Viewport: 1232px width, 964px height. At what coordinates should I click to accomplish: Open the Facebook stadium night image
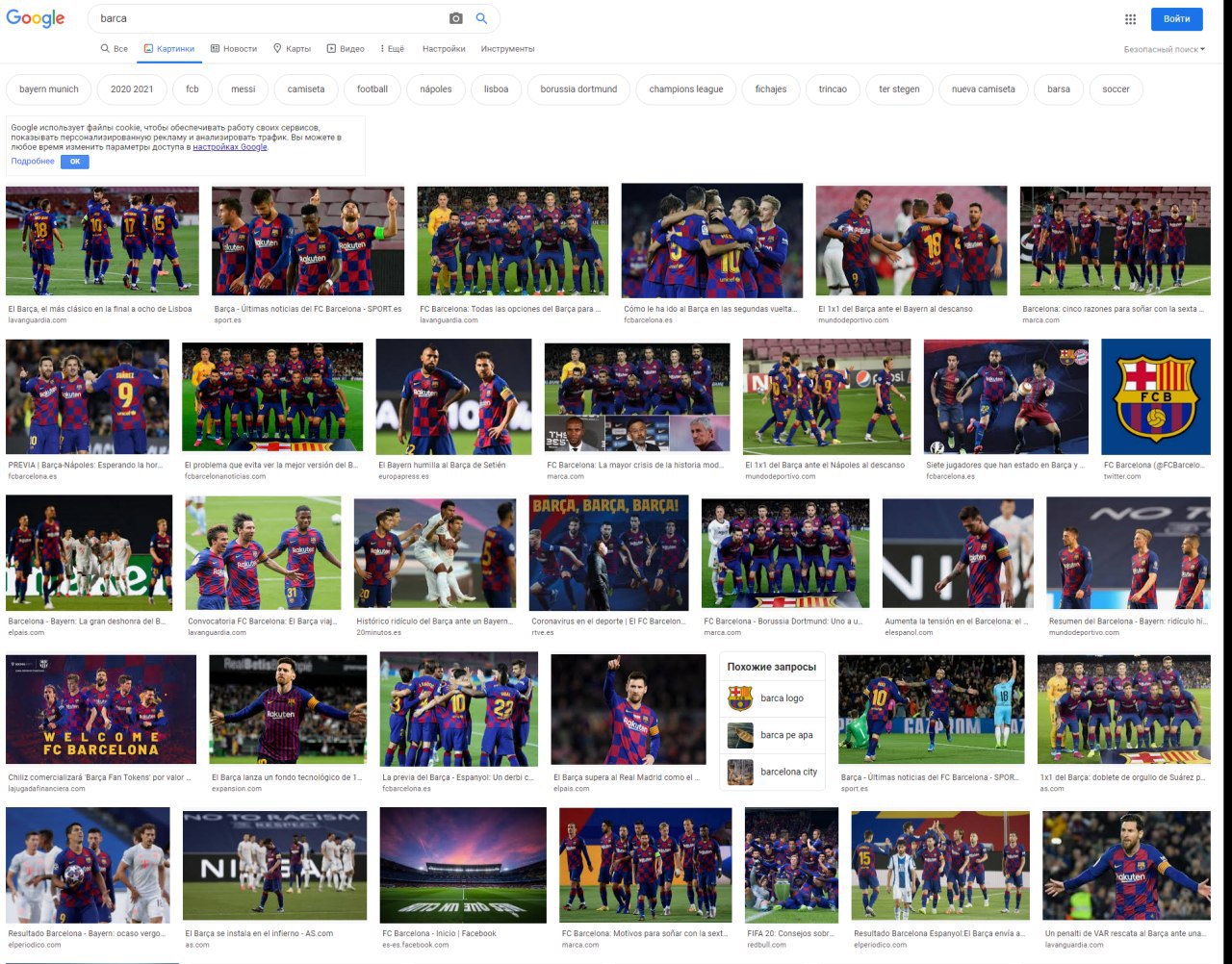[x=463, y=866]
